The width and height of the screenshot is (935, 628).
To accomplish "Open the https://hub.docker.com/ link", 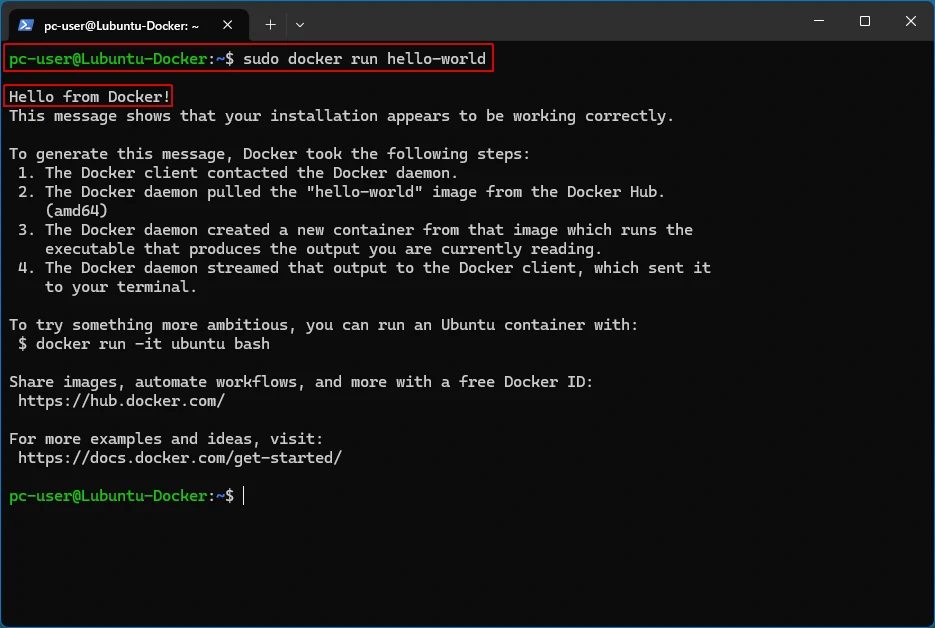I will click(121, 401).
